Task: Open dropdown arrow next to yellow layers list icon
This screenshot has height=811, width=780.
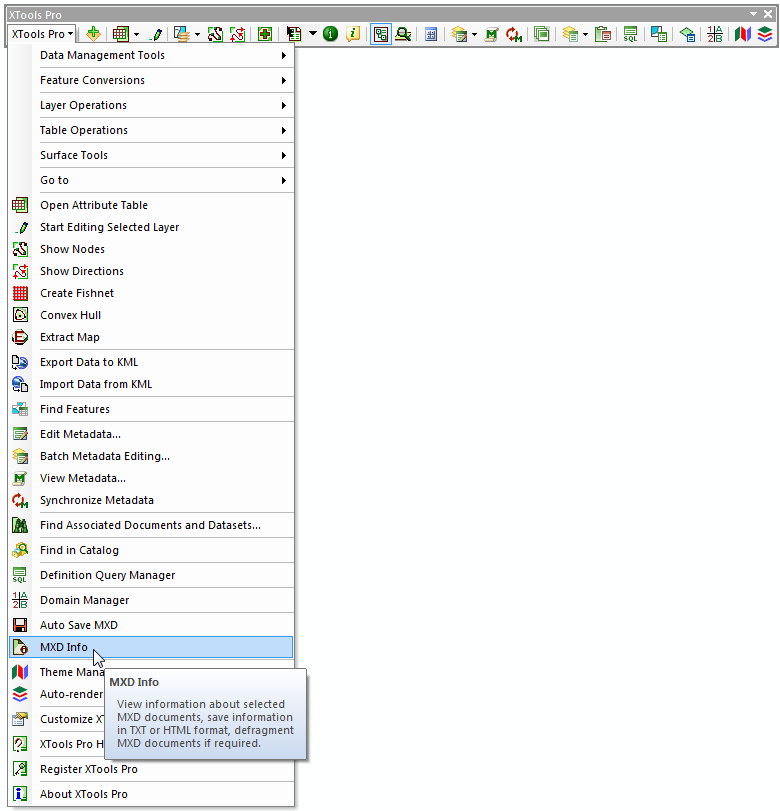Action: tap(586, 35)
